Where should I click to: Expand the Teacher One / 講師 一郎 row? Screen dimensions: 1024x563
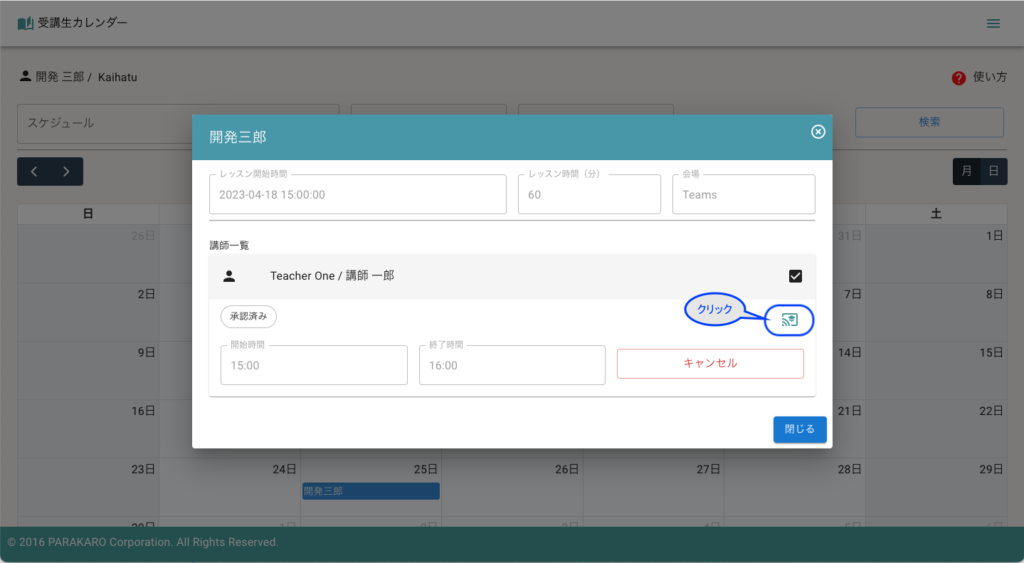coord(500,276)
